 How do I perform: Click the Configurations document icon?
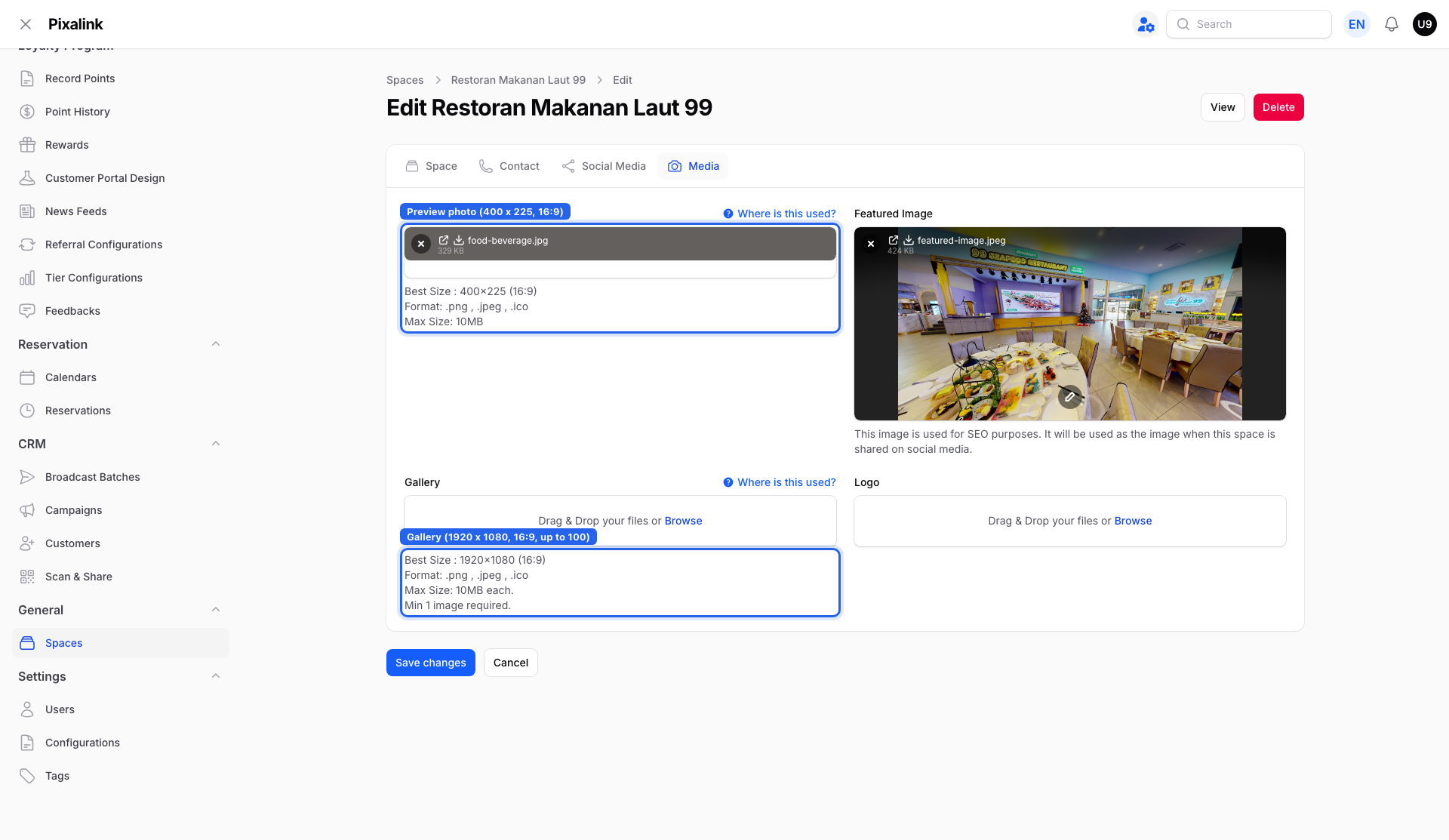point(27,743)
